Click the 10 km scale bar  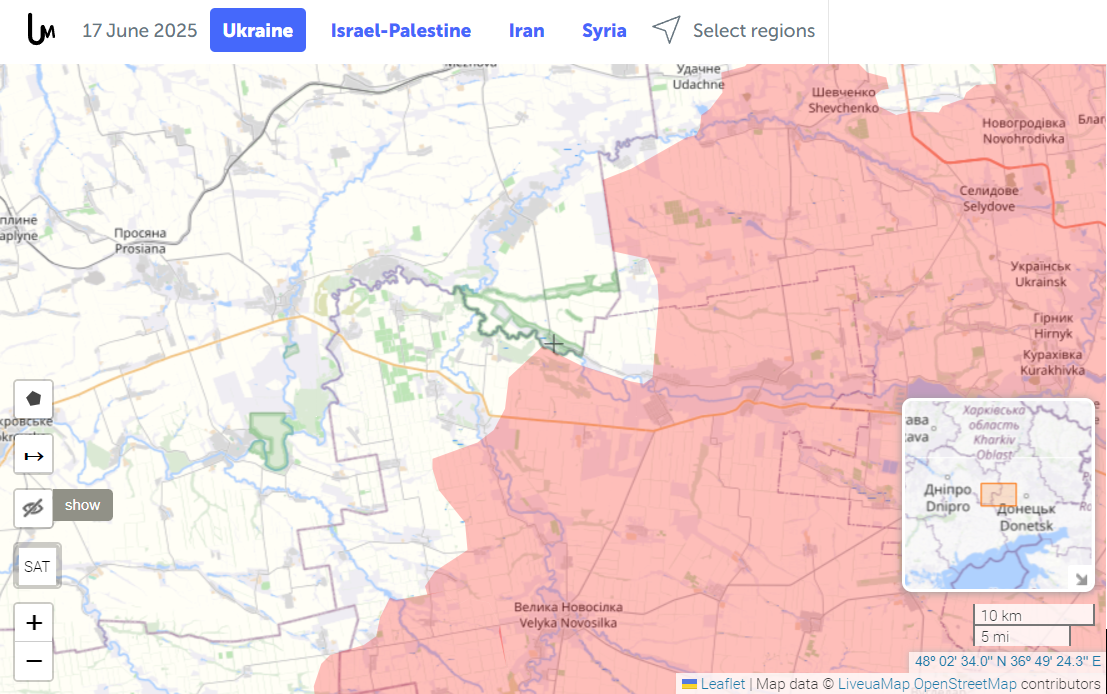point(1034,615)
